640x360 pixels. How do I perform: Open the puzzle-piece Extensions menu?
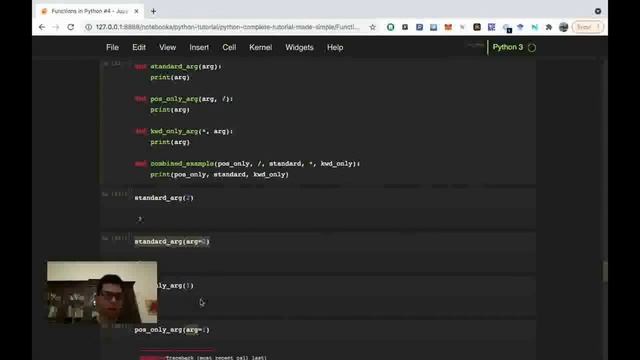pos(549,27)
